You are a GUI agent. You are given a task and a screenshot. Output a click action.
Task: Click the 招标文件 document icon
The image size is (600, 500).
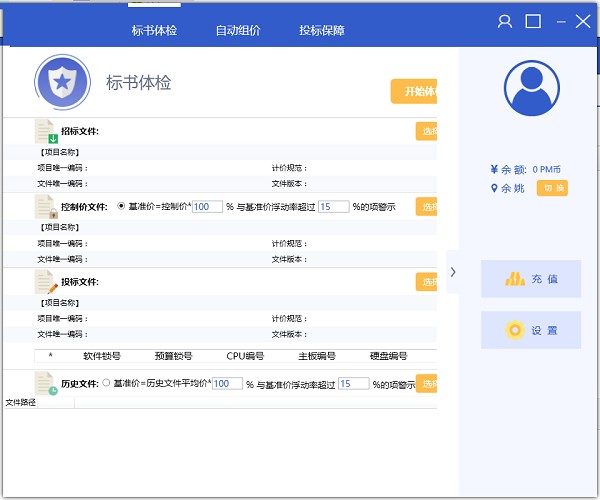(x=46, y=131)
